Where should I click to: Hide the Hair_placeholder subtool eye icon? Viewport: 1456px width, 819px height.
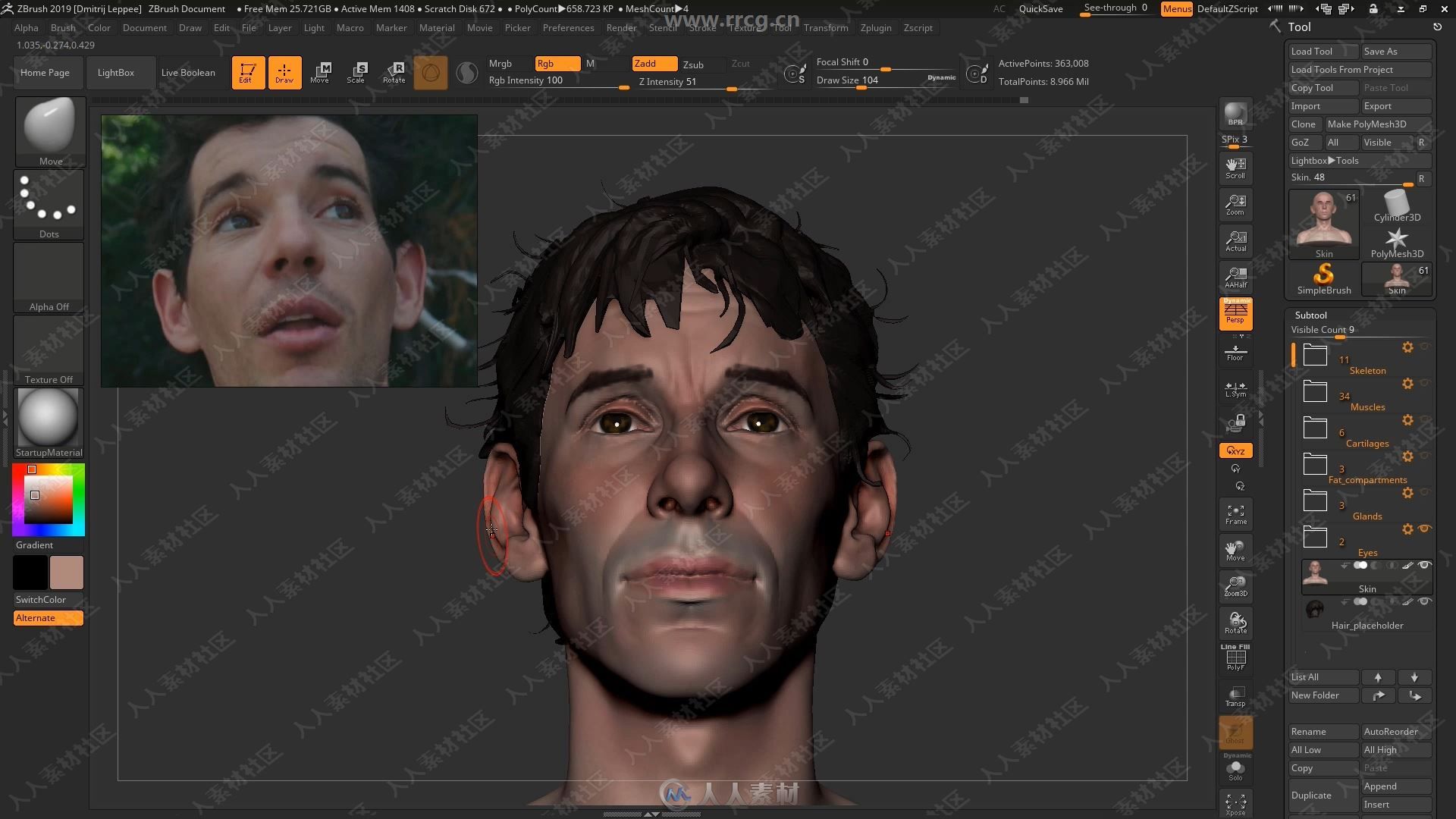(1424, 602)
